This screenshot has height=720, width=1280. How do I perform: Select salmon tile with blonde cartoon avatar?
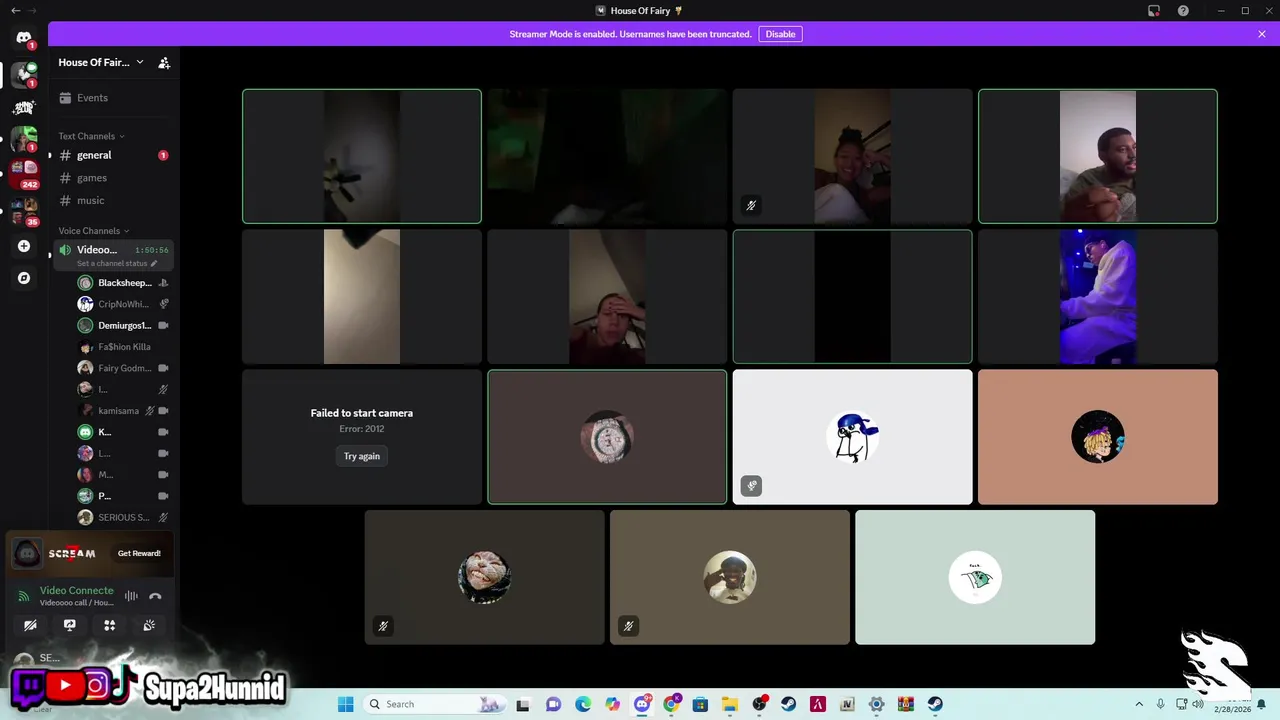[x=1098, y=437]
